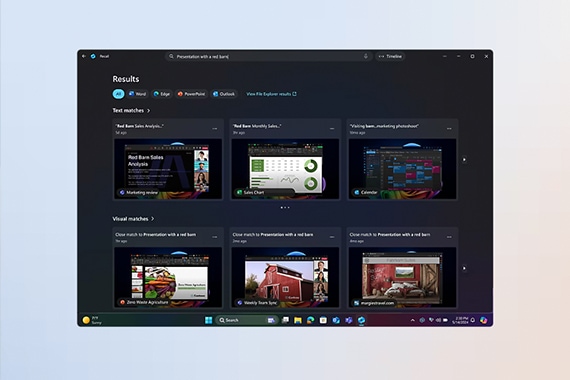Go back using the arrow beside Recall
The width and height of the screenshot is (570, 380).
coord(84,56)
